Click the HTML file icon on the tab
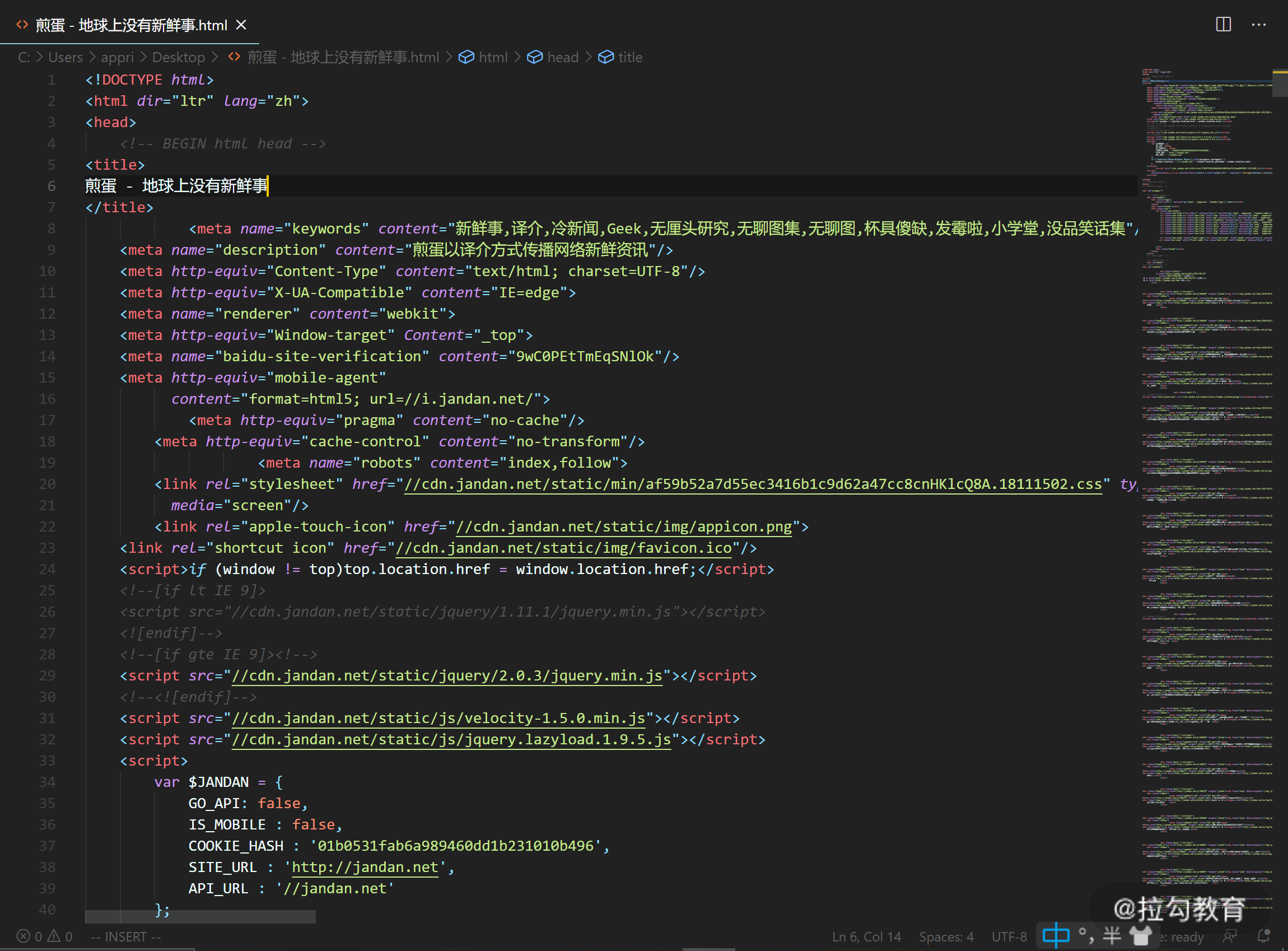The width and height of the screenshot is (1288, 951). click(x=22, y=25)
